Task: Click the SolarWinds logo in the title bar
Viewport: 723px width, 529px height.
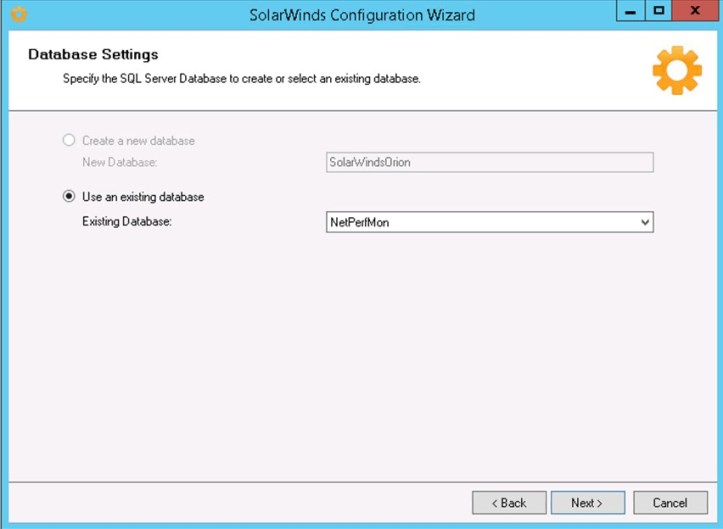Action: tap(18, 15)
